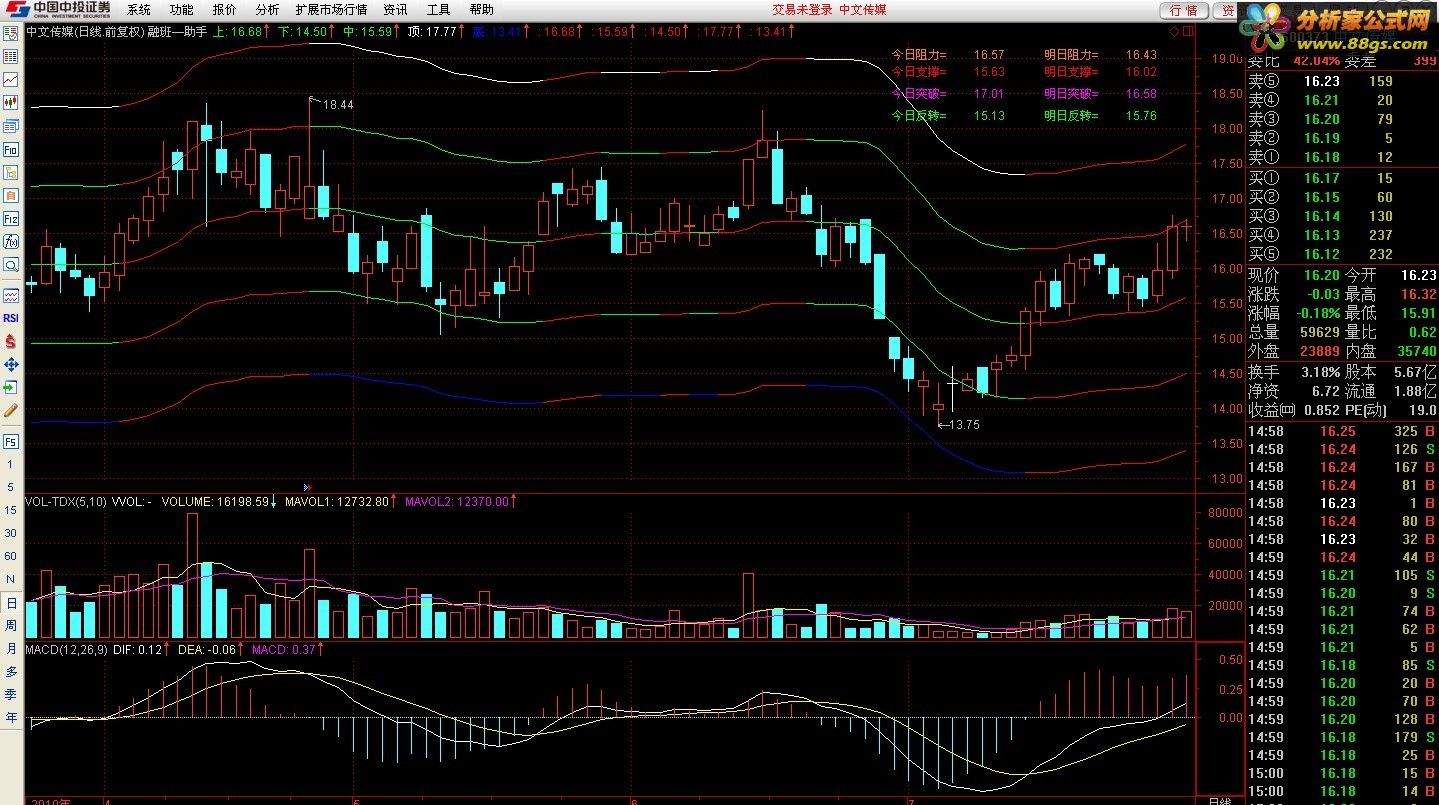Click the small blue triangle marker below main chart

pos(307,487)
